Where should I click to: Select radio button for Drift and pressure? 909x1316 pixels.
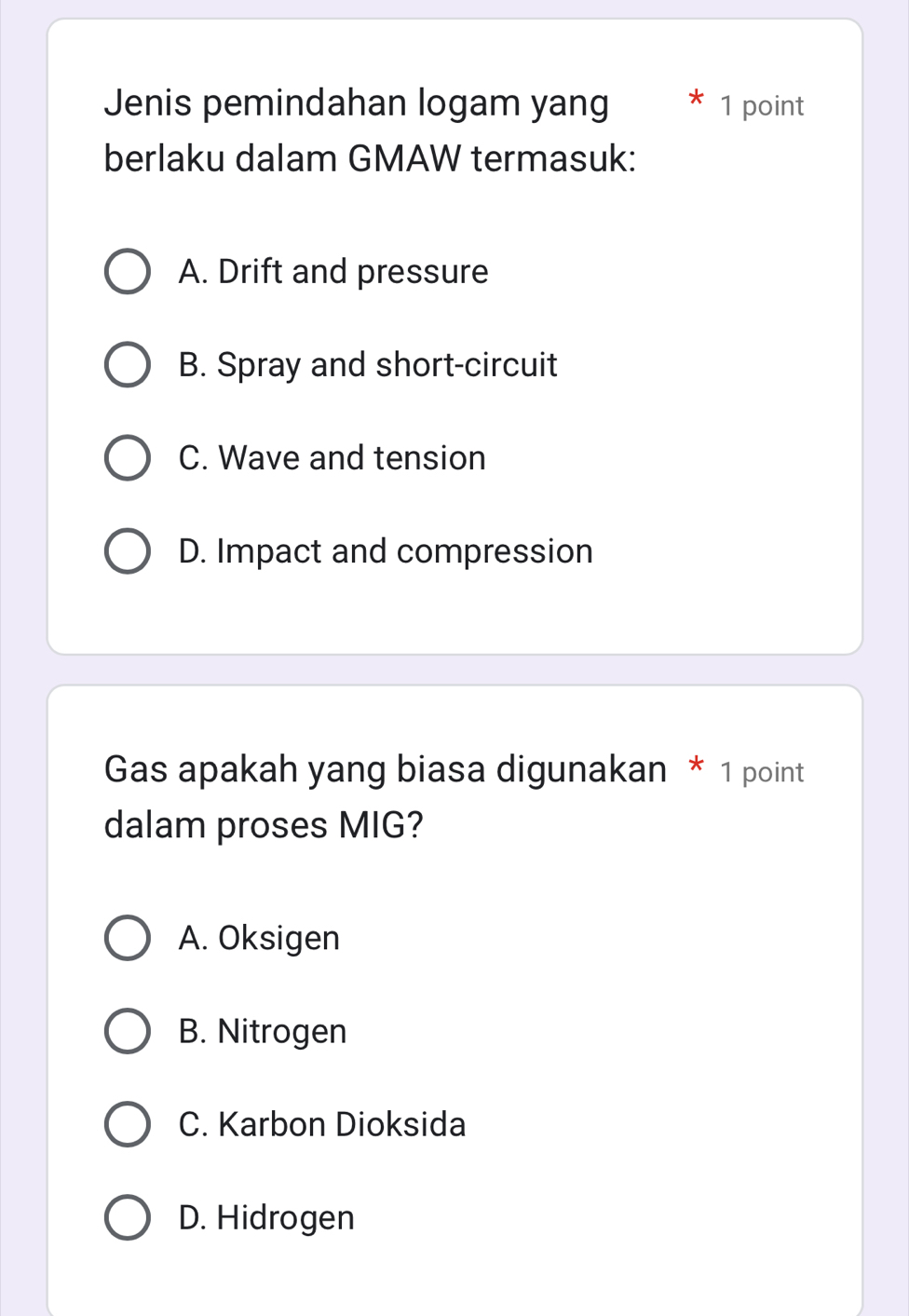127,272
